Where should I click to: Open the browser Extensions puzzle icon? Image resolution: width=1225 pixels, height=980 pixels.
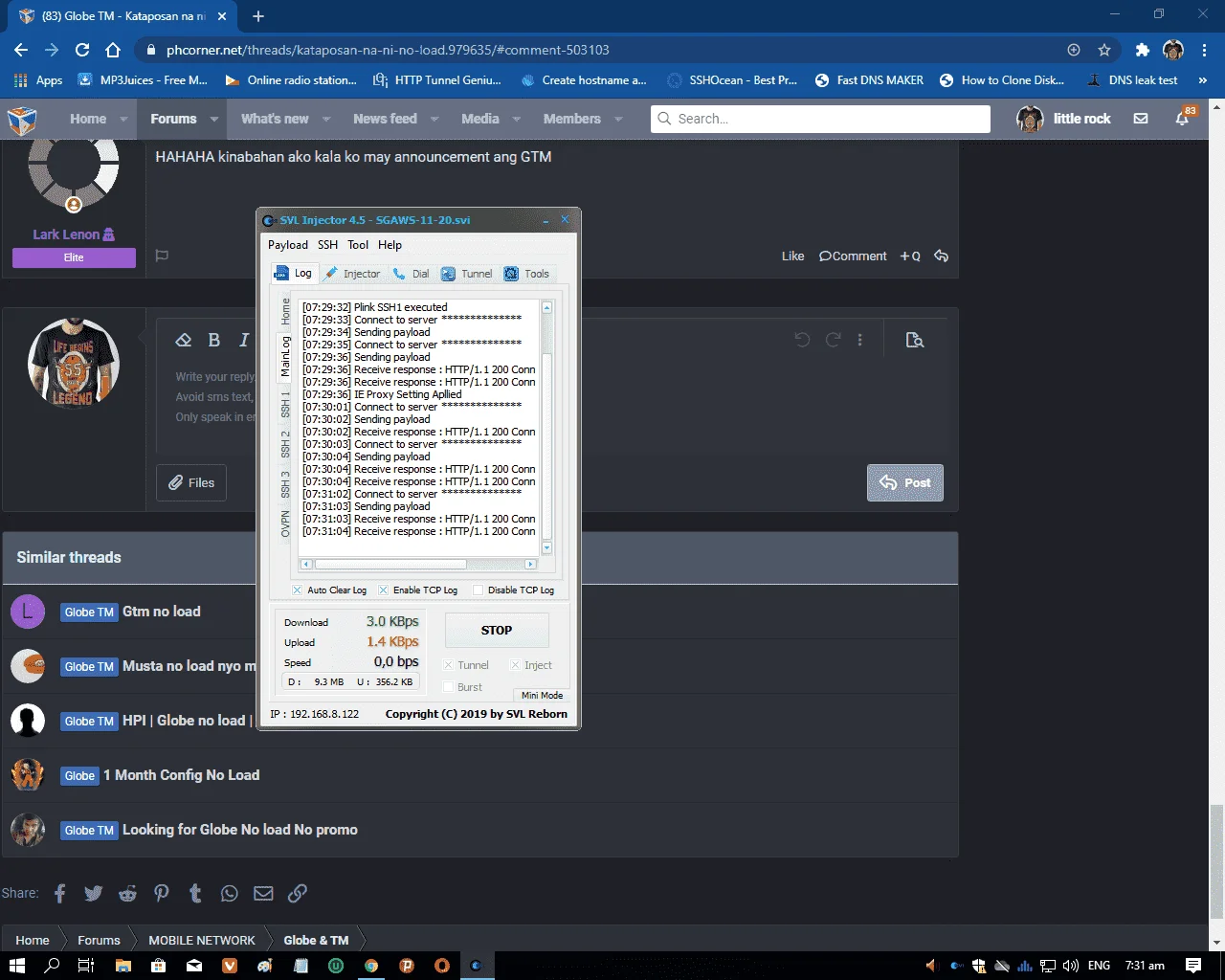(x=1142, y=50)
